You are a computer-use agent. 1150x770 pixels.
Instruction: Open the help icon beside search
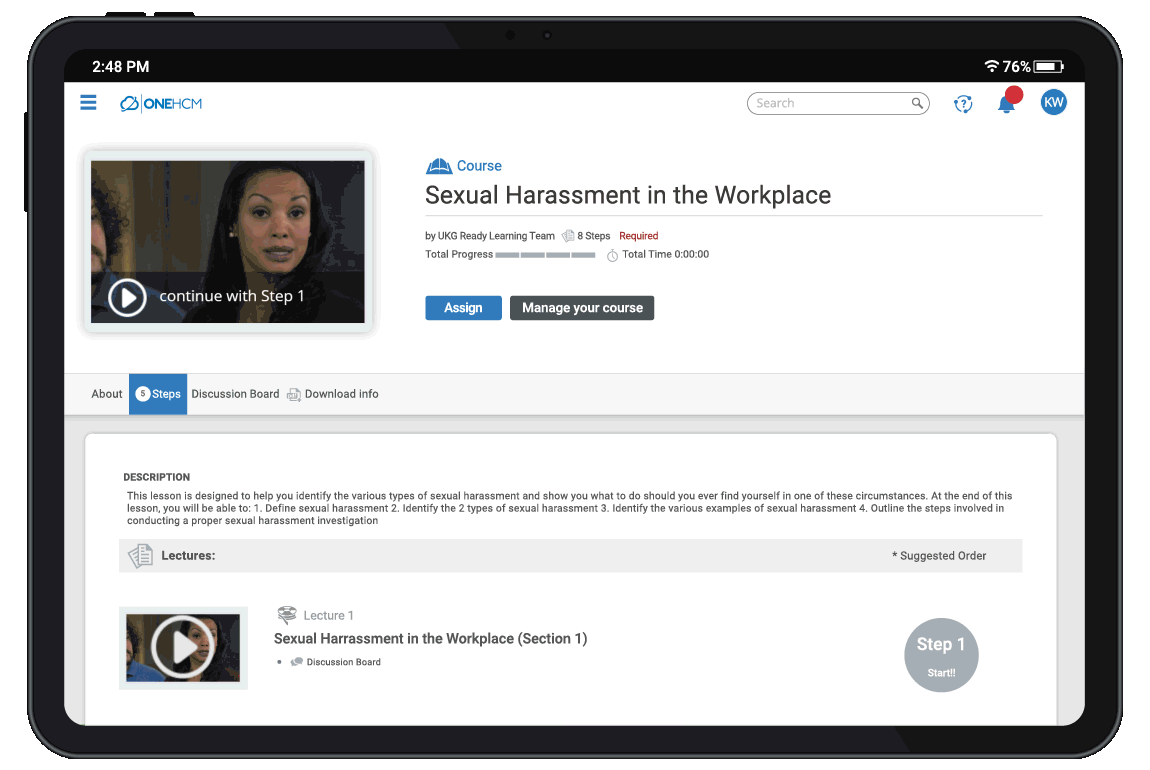(x=962, y=103)
